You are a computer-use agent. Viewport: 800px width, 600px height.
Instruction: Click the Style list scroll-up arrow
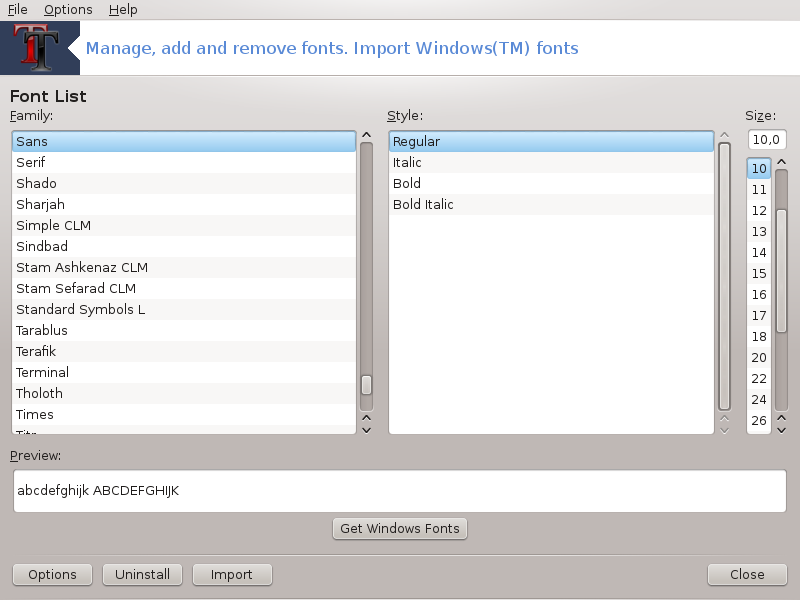tap(724, 135)
